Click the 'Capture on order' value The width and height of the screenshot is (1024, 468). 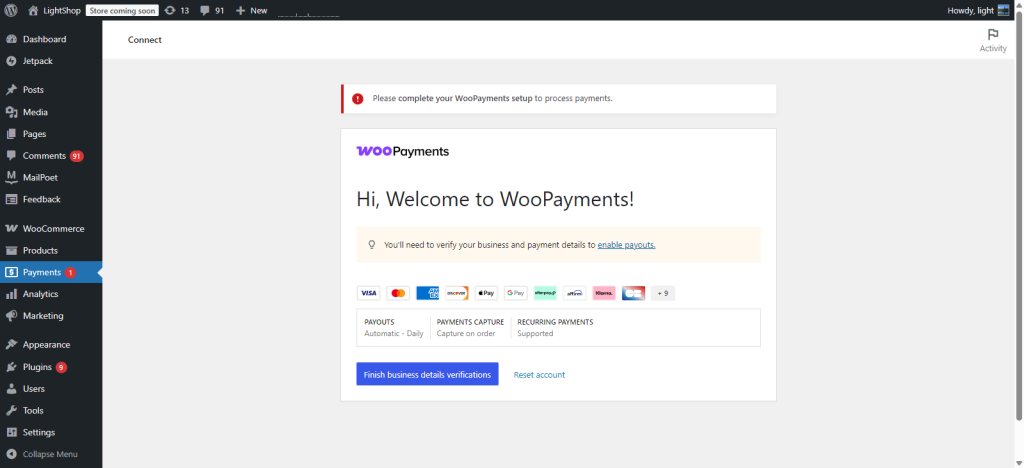pyautogui.click(x=466, y=334)
